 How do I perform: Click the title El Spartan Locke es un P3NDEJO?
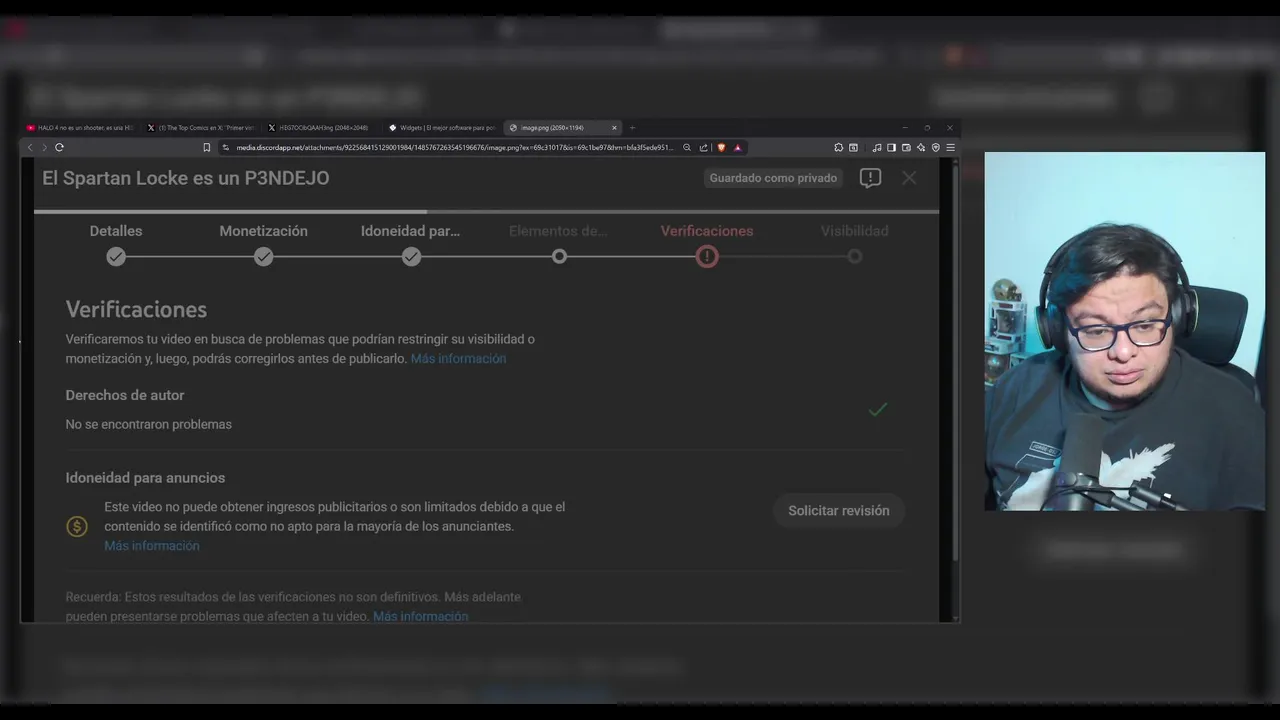(x=186, y=178)
